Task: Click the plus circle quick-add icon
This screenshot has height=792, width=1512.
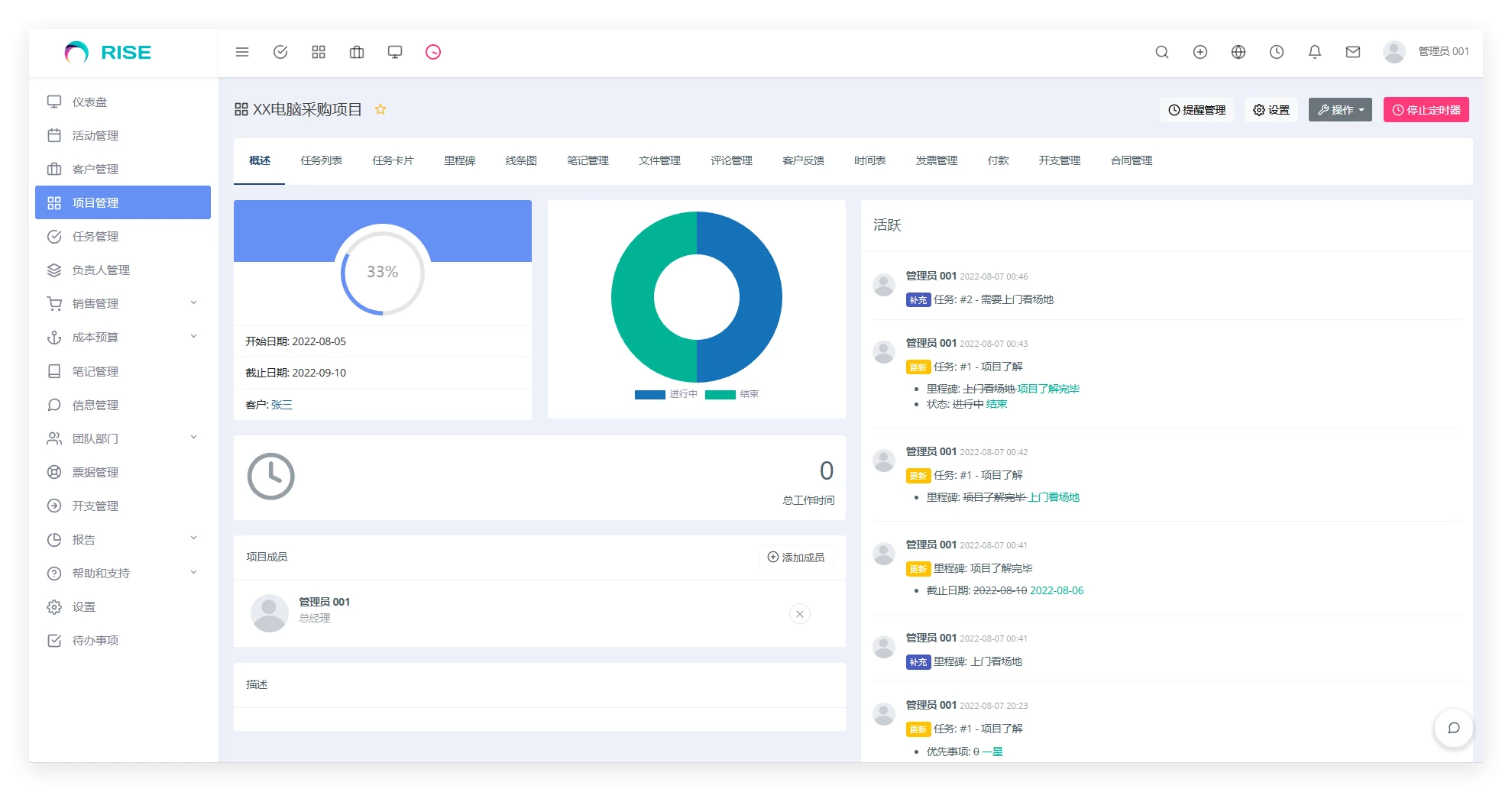Action: [x=1200, y=52]
